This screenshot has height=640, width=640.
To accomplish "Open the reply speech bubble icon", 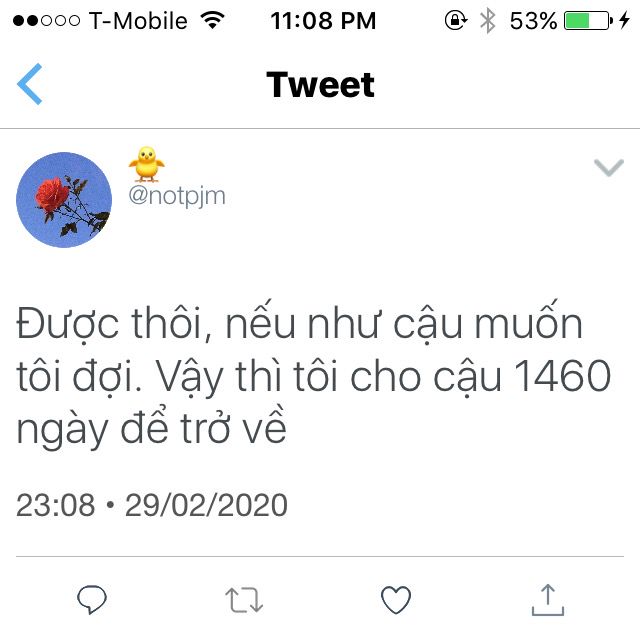I will click(92, 600).
